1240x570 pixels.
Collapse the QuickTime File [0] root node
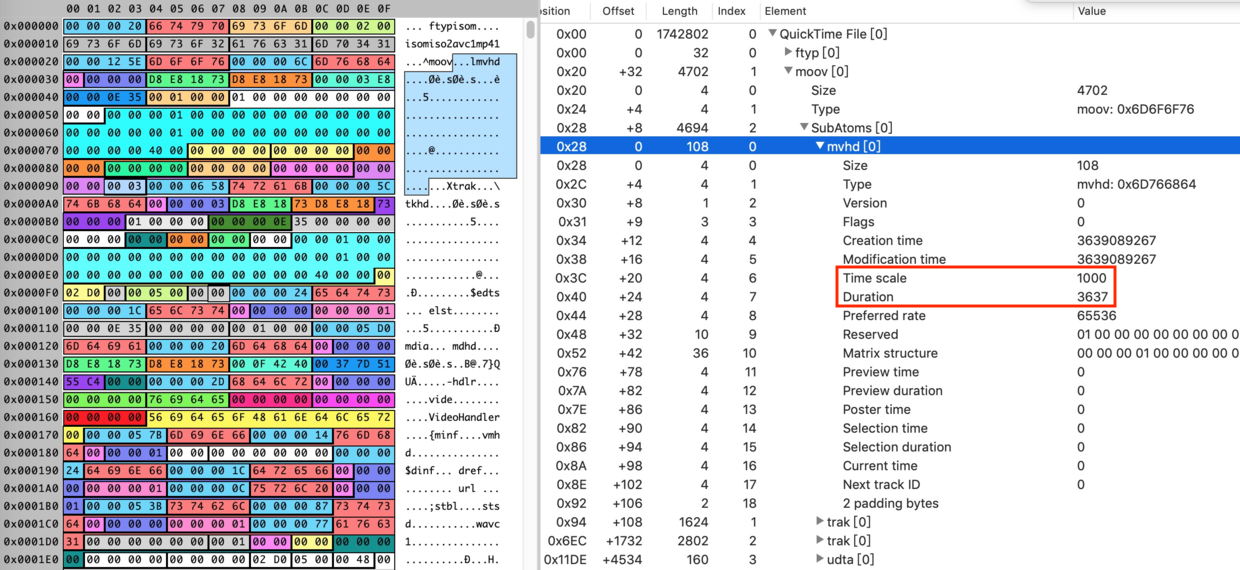772,34
